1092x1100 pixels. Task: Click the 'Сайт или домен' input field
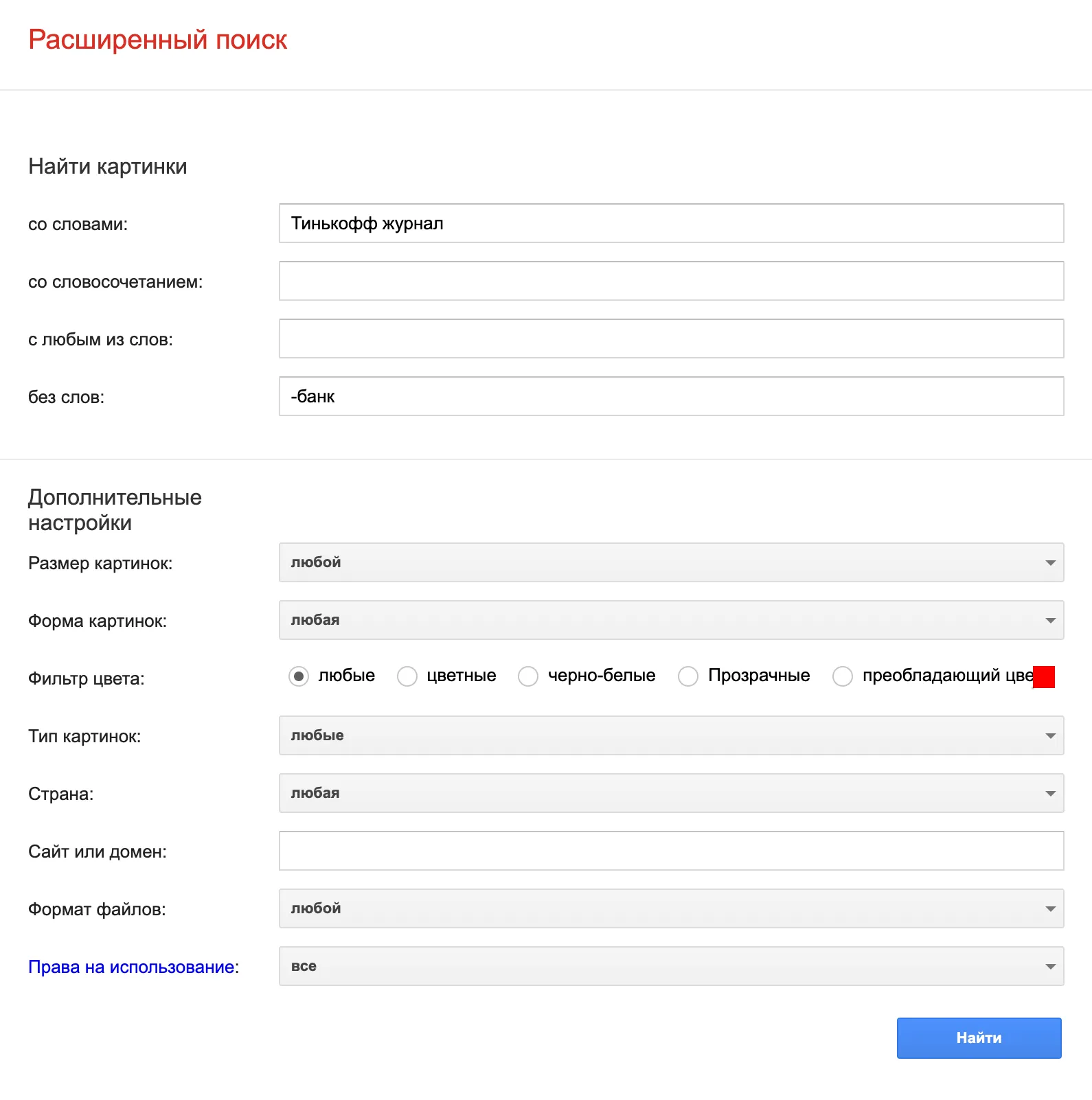[x=671, y=851]
